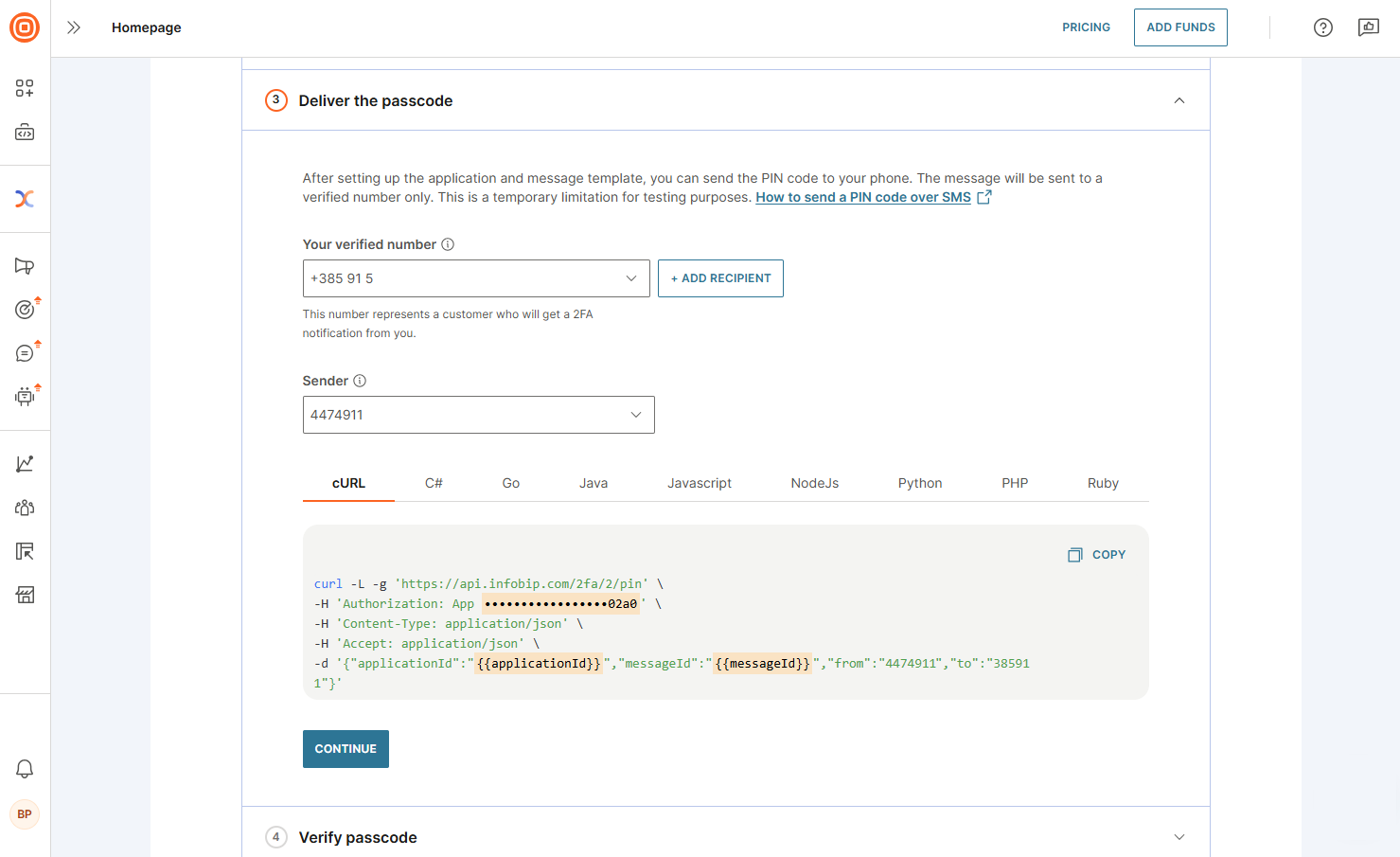Open notifications bell icon
This screenshot has width=1400, height=857.
pyautogui.click(x=25, y=769)
